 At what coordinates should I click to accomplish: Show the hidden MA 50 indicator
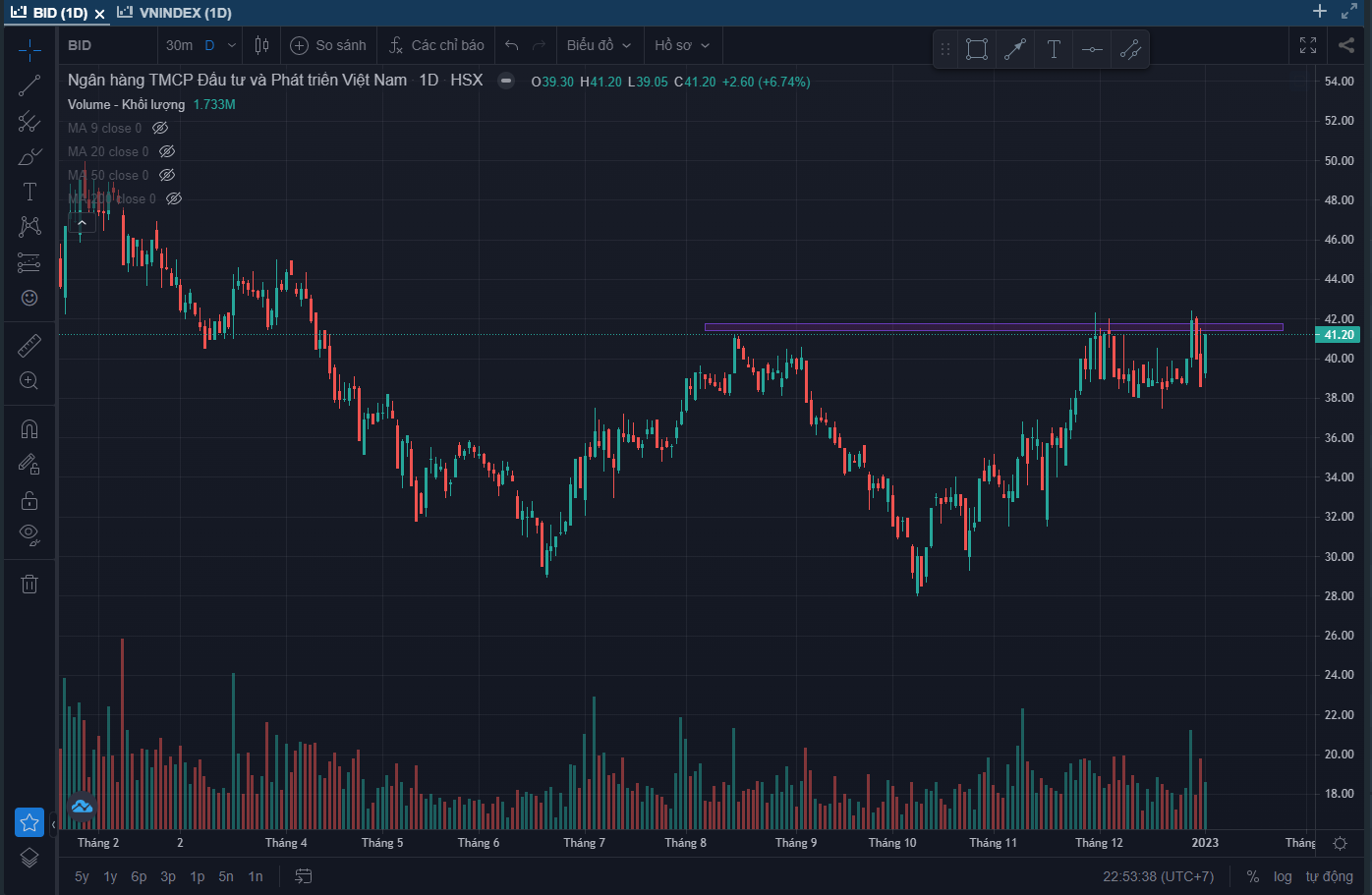tap(167, 175)
